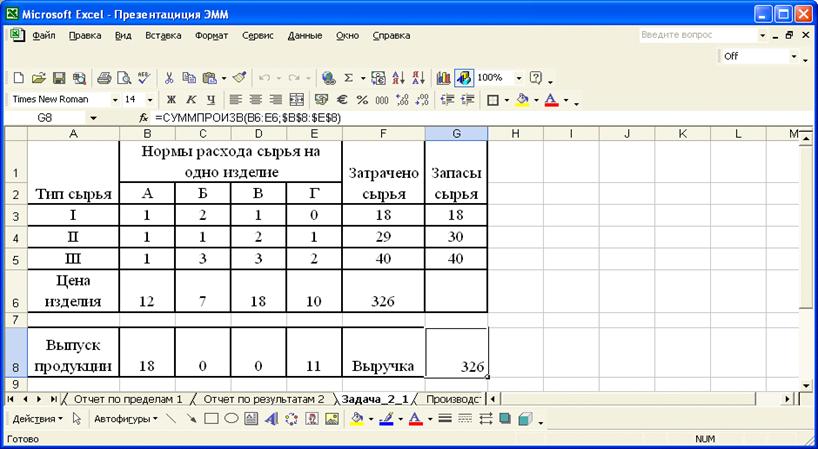Select the Cut scissors icon
This screenshot has height=449, width=818.
170,77
